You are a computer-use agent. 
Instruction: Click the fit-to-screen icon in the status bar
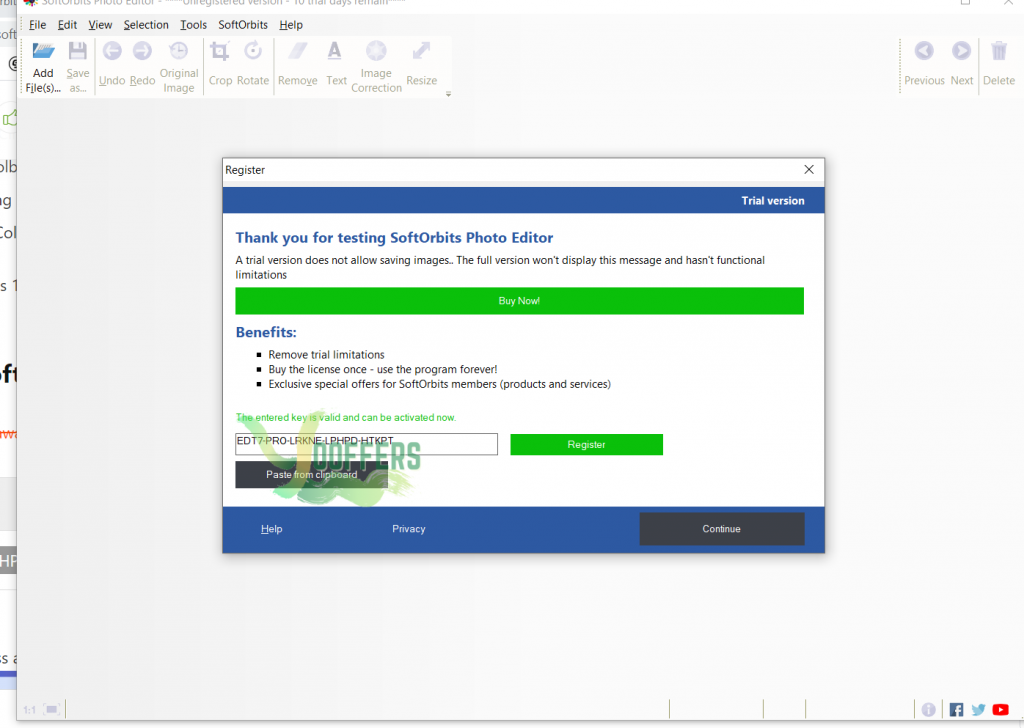[x=52, y=710]
